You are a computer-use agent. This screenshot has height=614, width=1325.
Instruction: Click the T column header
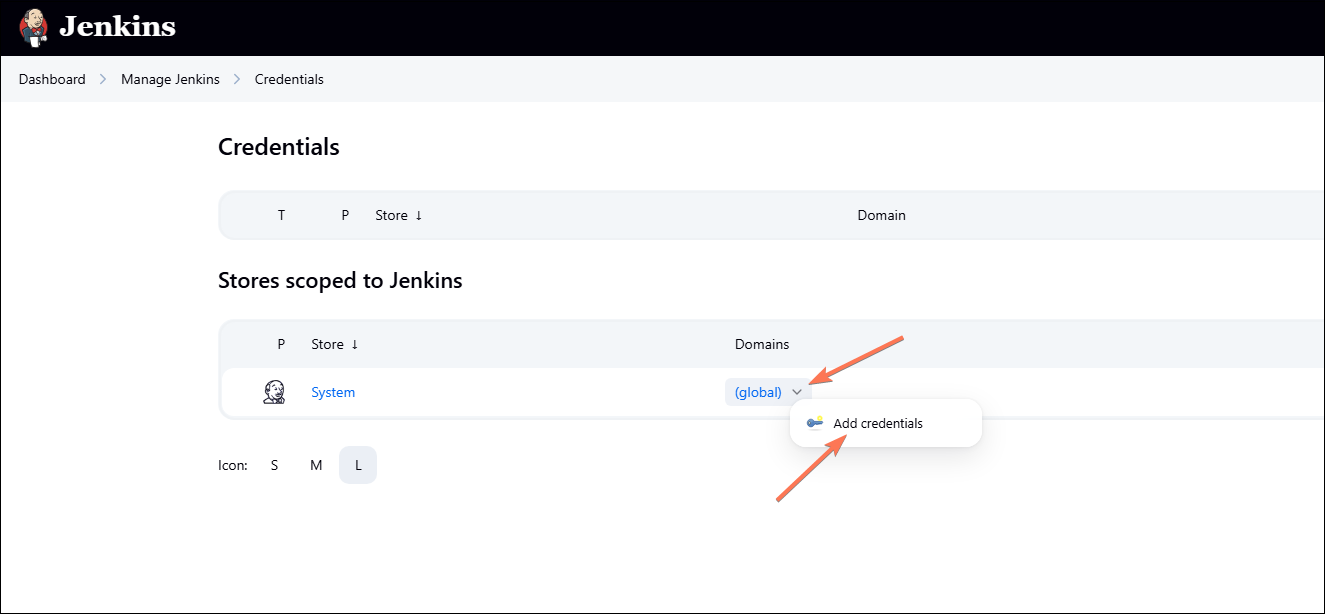point(281,215)
